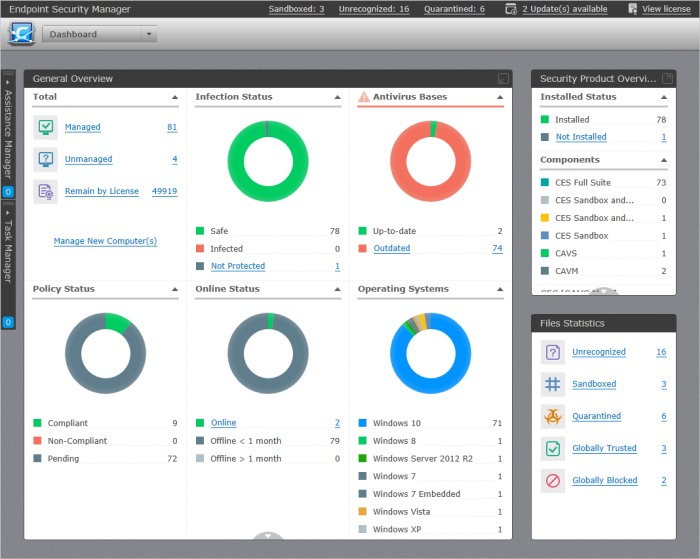Image resolution: width=700 pixels, height=559 pixels.
Task: Click the Antivirus Bases warning triangle icon
Action: pyautogui.click(x=364, y=97)
